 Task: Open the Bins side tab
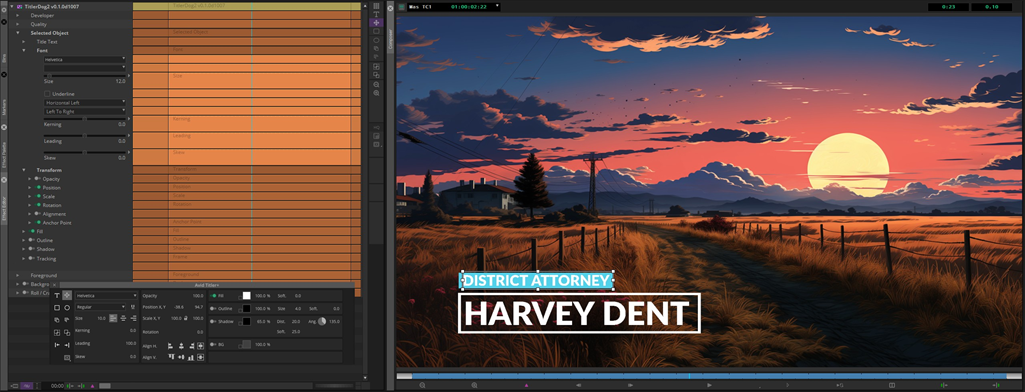4,57
